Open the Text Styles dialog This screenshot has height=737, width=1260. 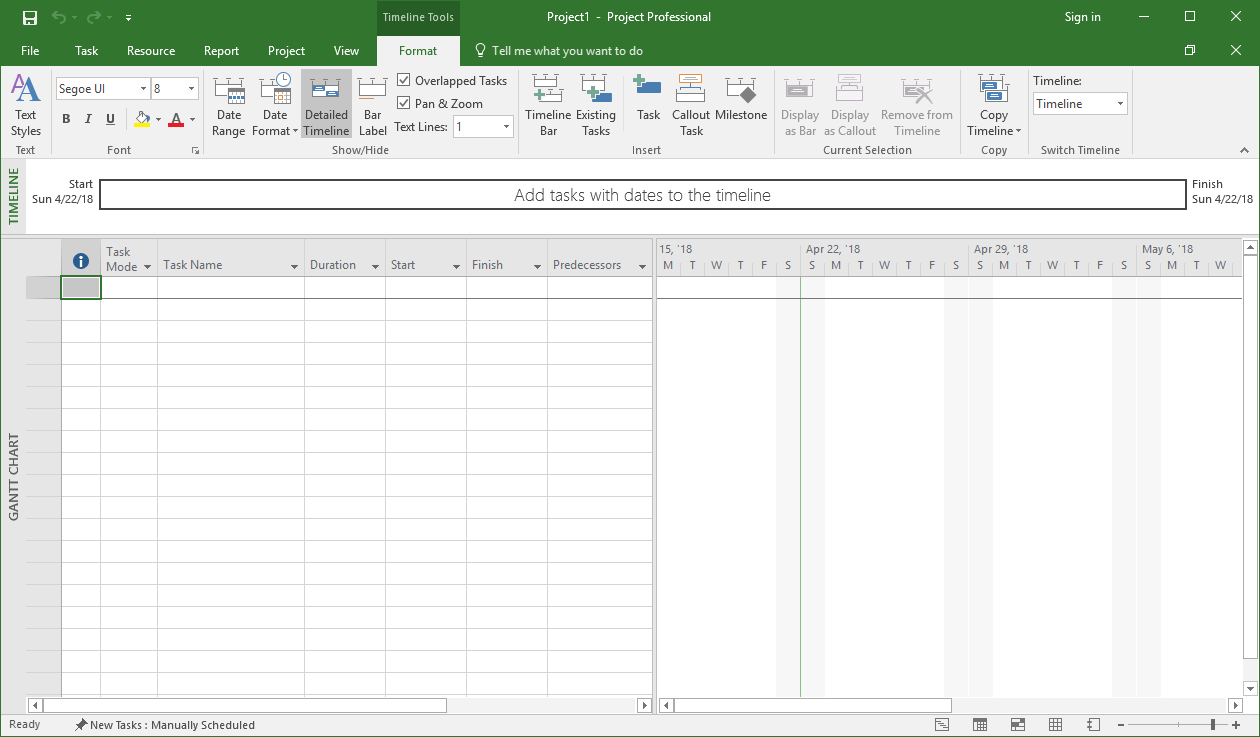coord(25,104)
